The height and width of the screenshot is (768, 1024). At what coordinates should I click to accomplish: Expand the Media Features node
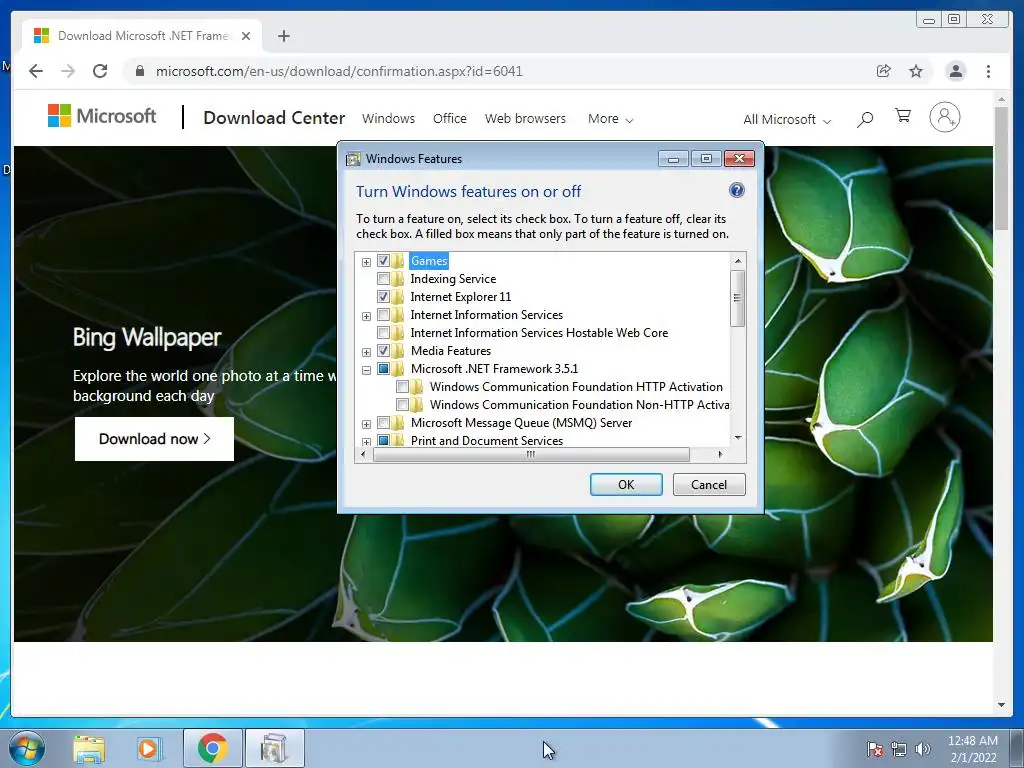tap(366, 352)
